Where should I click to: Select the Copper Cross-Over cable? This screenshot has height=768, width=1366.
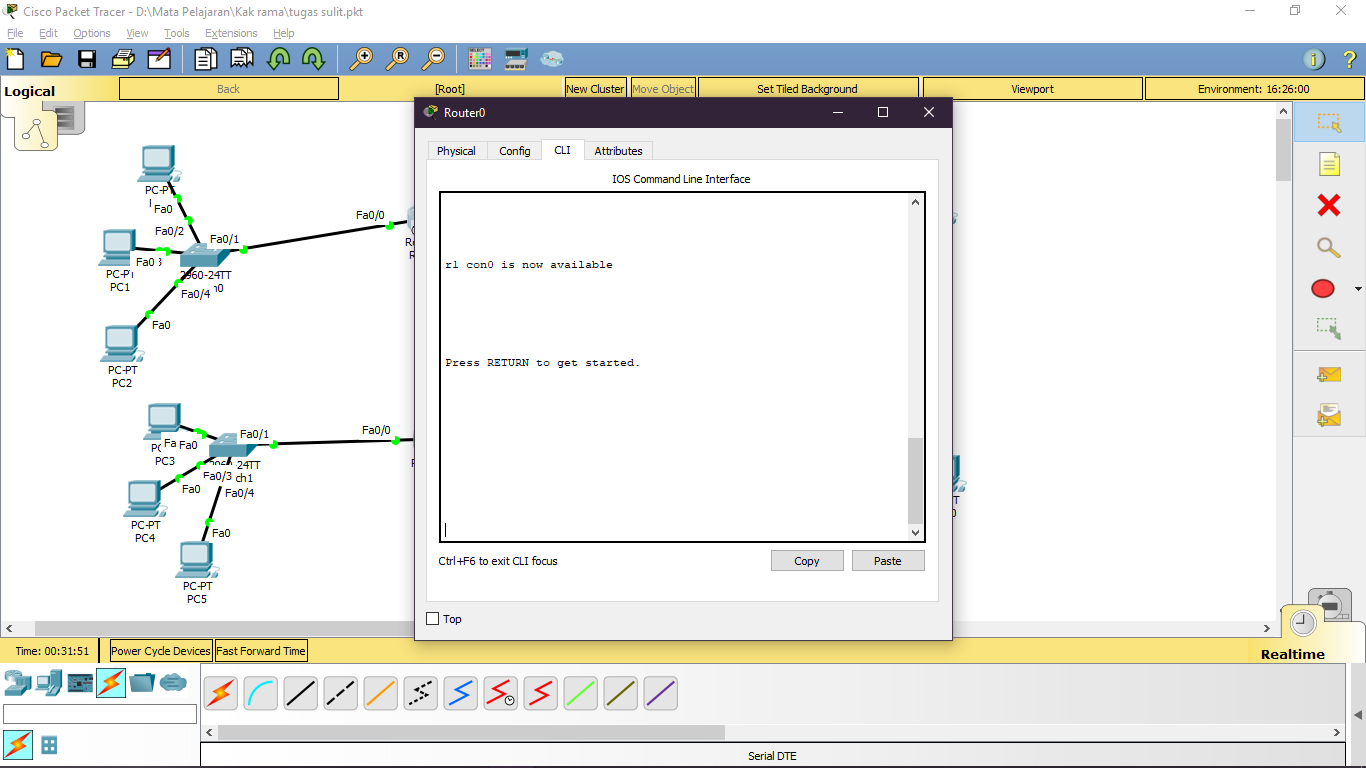coord(340,693)
